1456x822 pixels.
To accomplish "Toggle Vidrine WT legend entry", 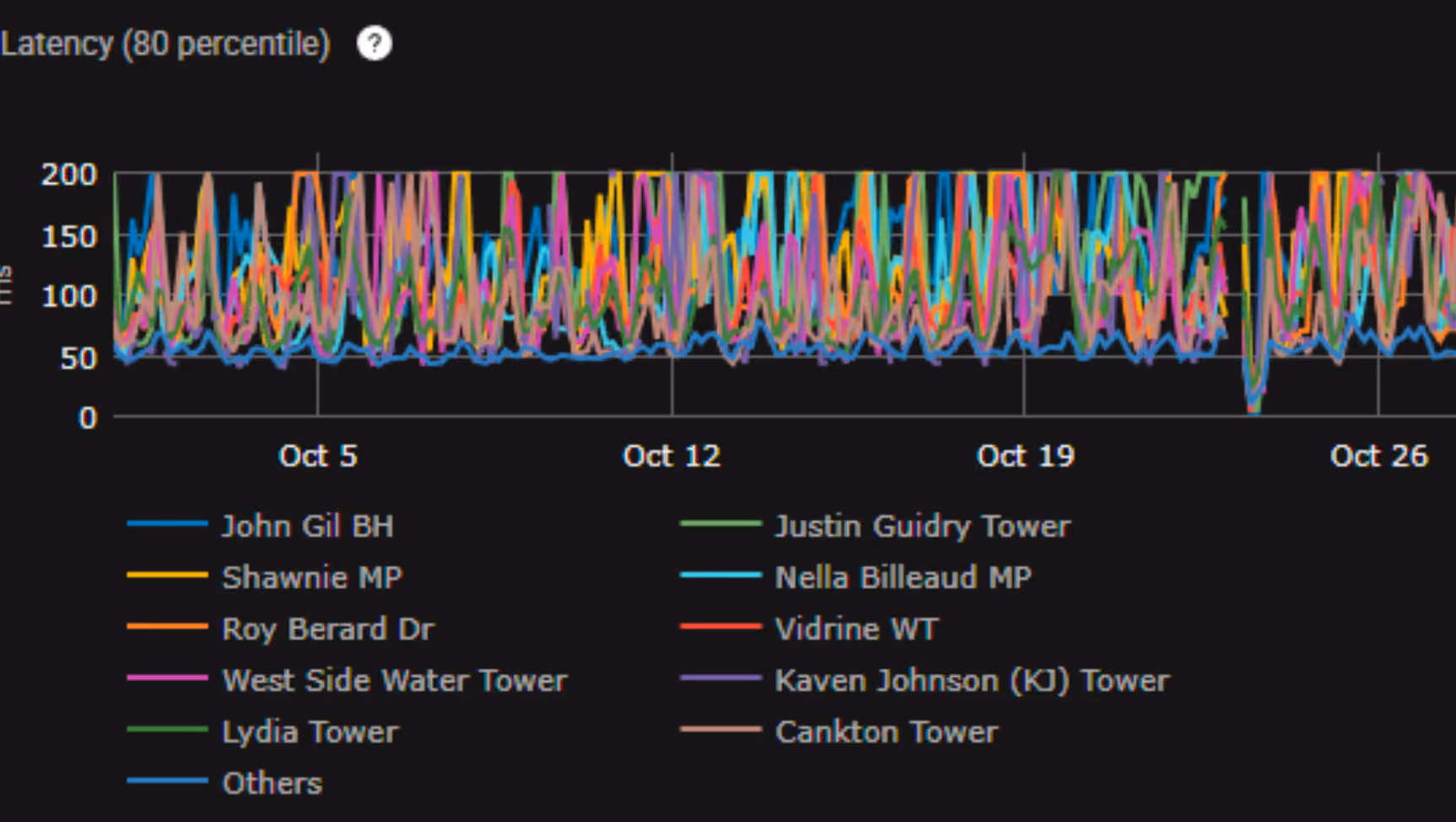I will click(x=809, y=629).
